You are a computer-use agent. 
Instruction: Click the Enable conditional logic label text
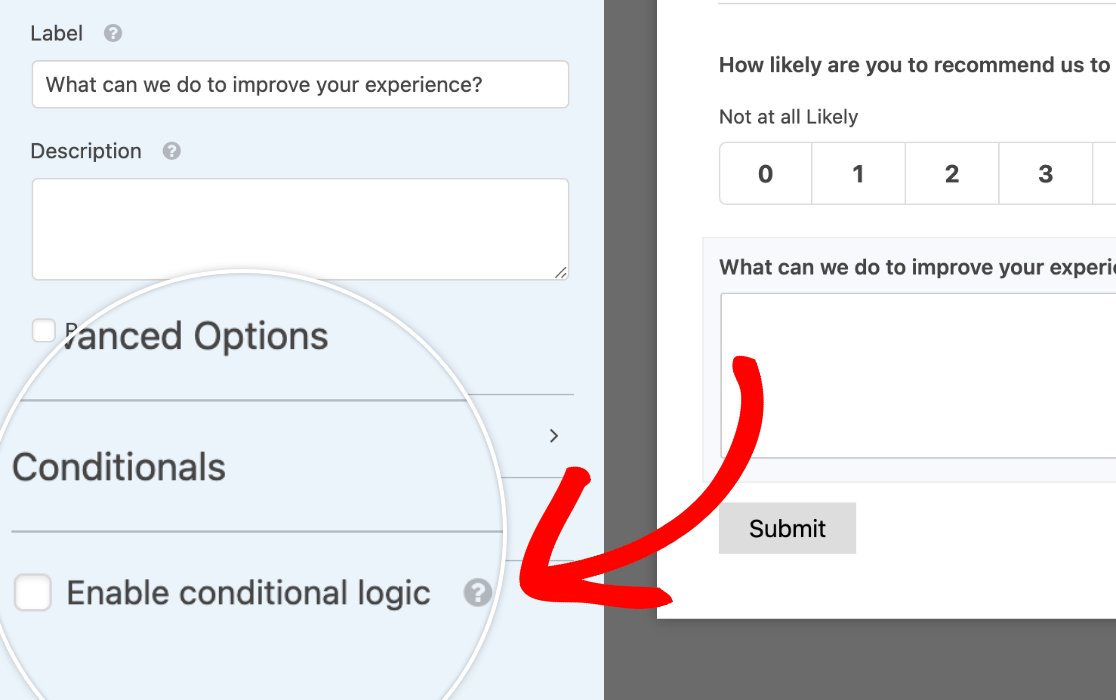(x=248, y=593)
